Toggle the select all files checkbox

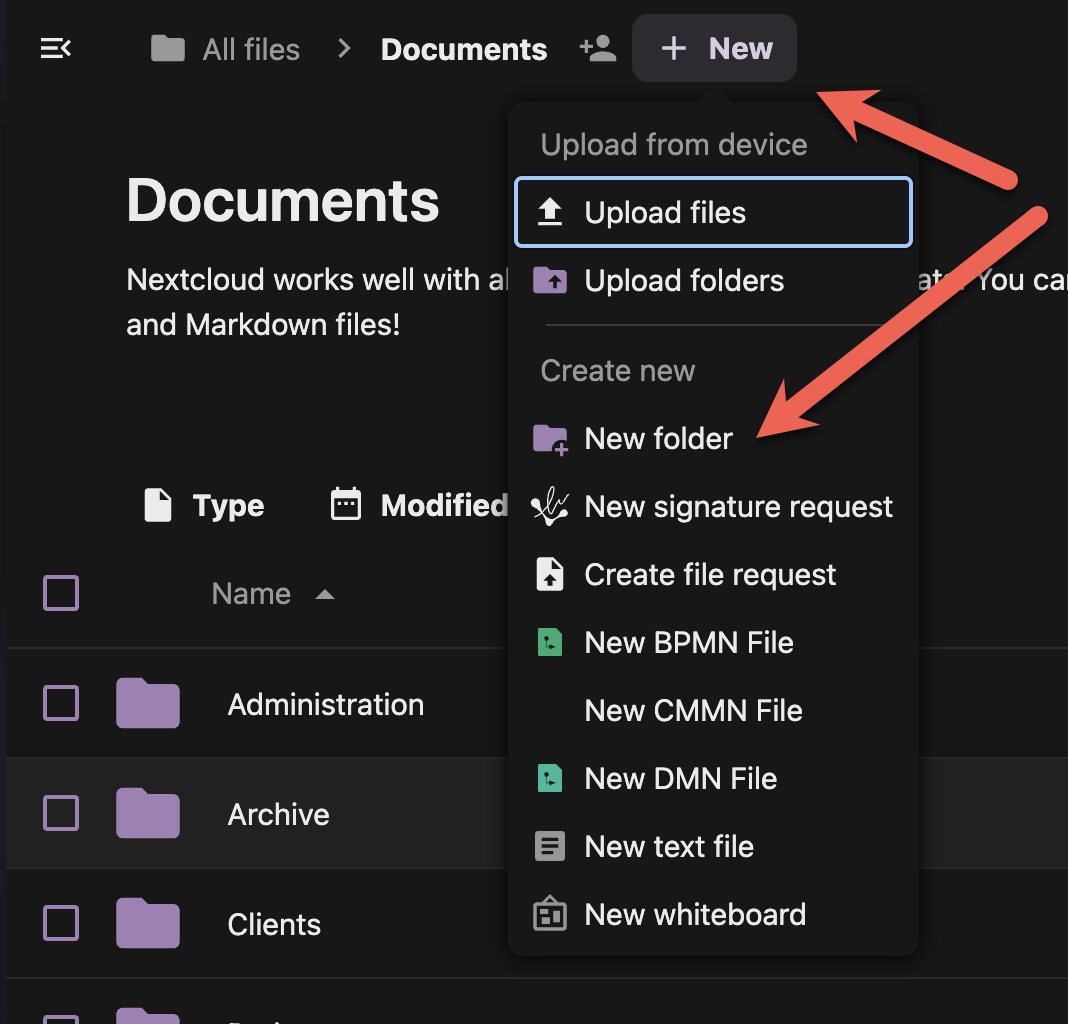[61, 594]
